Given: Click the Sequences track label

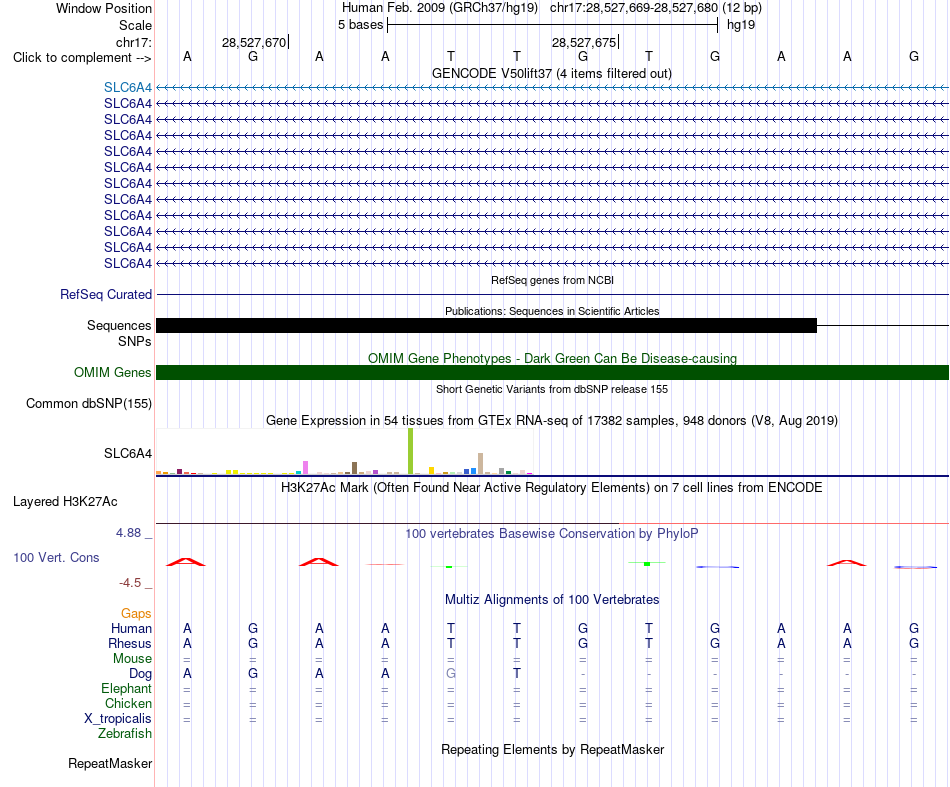Looking at the screenshot, I should point(119,326).
